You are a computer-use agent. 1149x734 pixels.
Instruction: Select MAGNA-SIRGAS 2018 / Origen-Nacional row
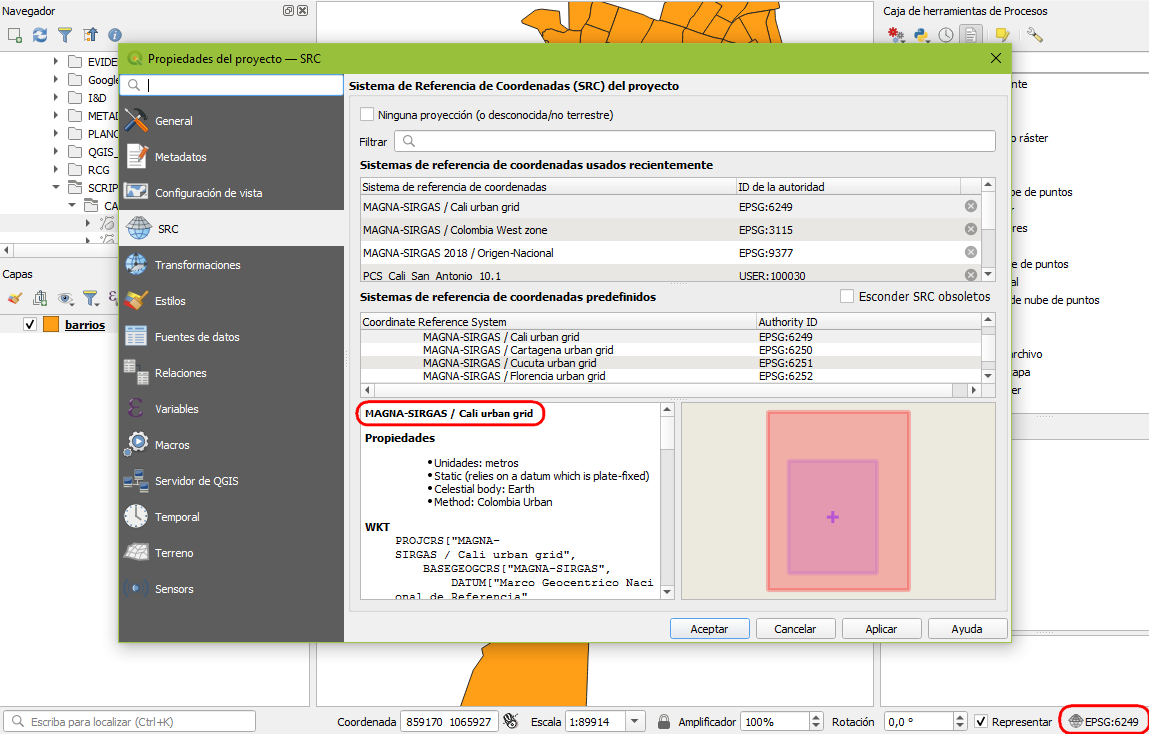click(670, 253)
